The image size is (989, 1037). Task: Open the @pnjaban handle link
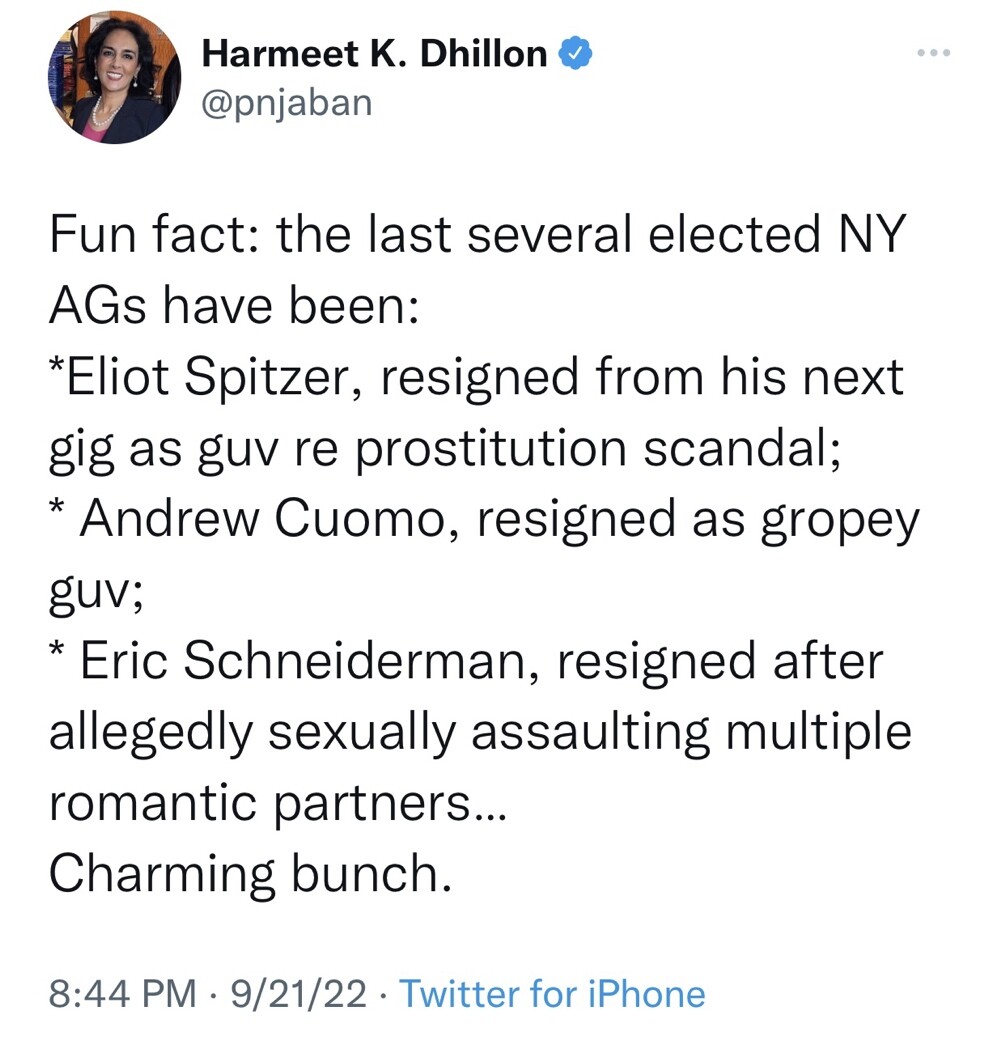click(x=286, y=101)
